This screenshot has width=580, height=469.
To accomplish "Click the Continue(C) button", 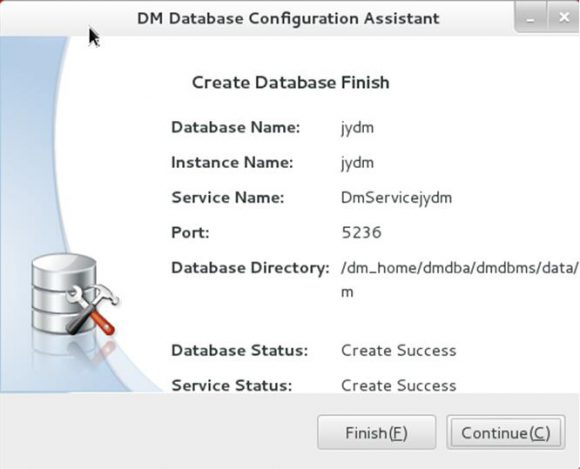I will [x=506, y=432].
